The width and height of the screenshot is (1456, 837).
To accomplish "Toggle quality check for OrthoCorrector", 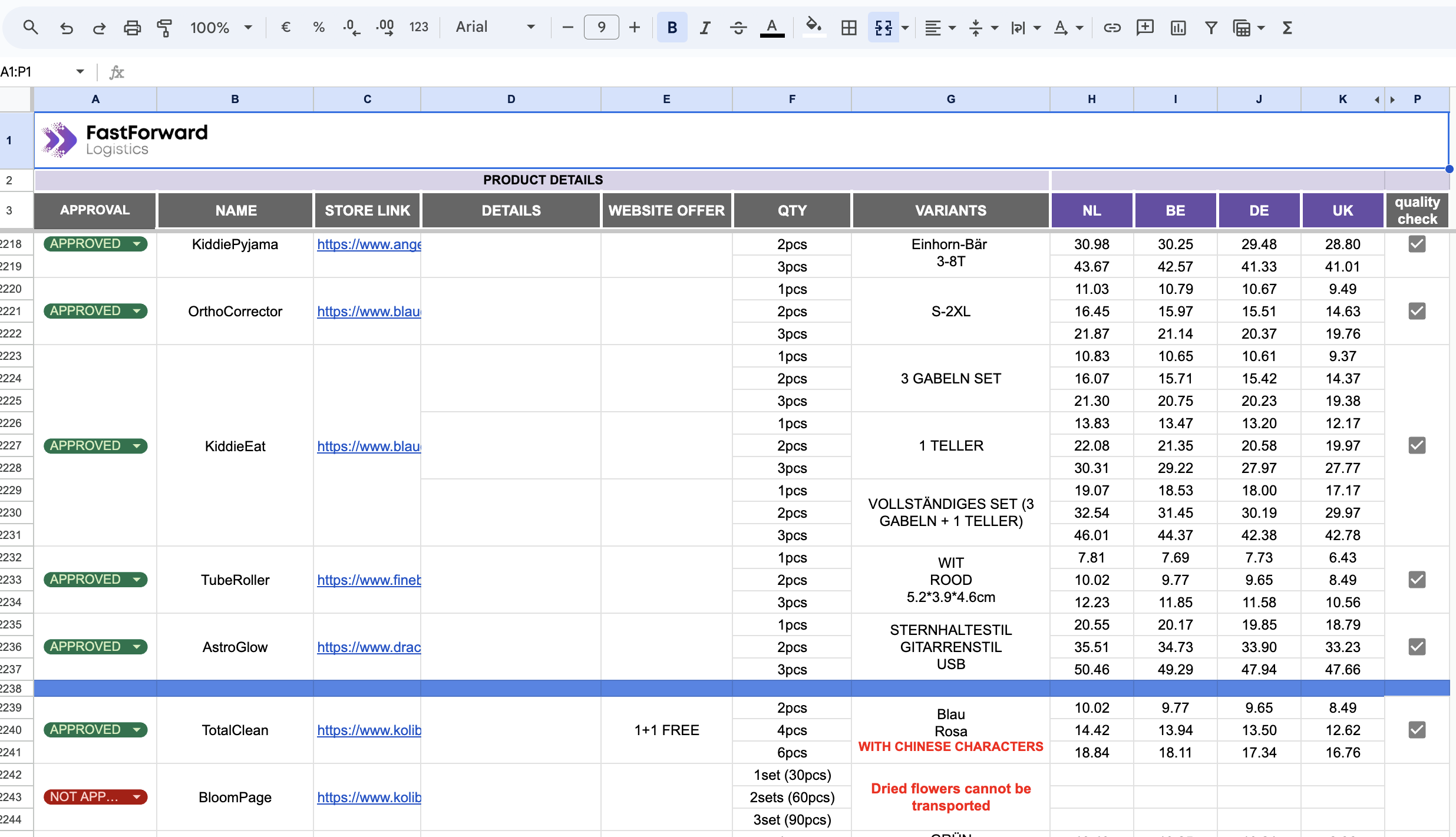I will coord(1417,311).
